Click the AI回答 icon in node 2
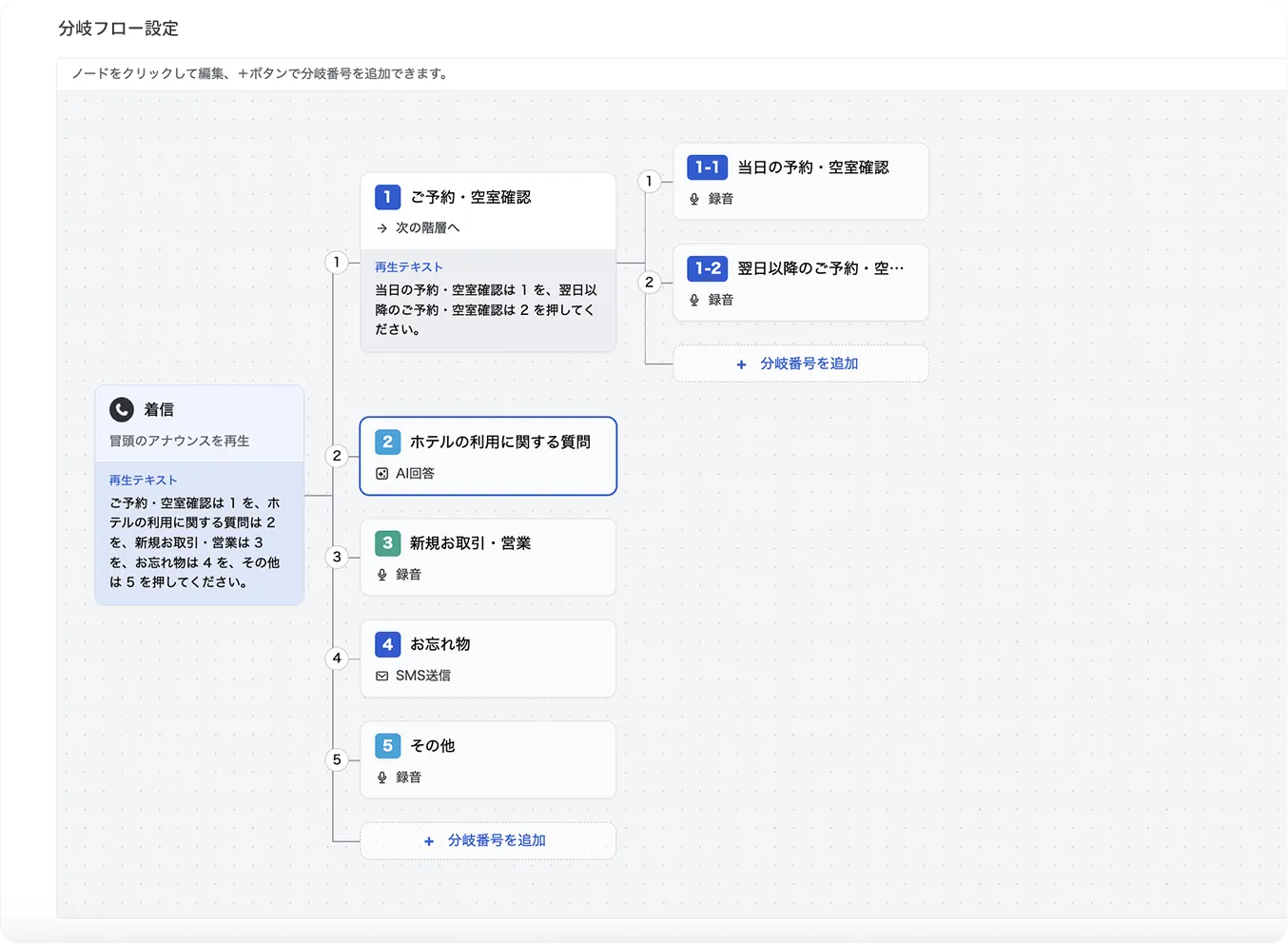Screen dimensions: 1288x944 tap(381, 473)
